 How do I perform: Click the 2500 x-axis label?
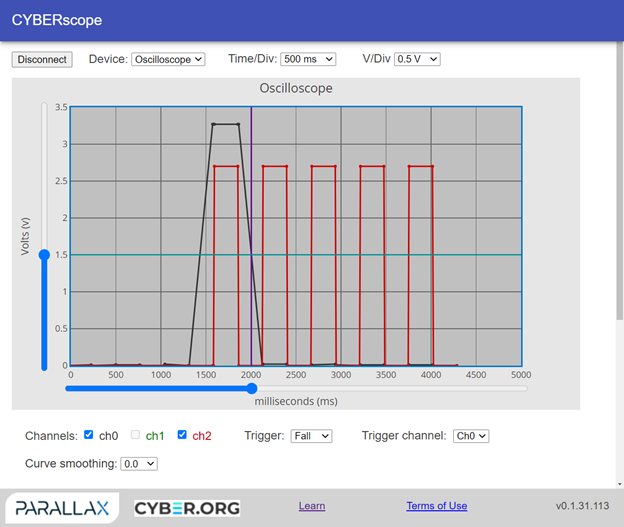click(296, 375)
